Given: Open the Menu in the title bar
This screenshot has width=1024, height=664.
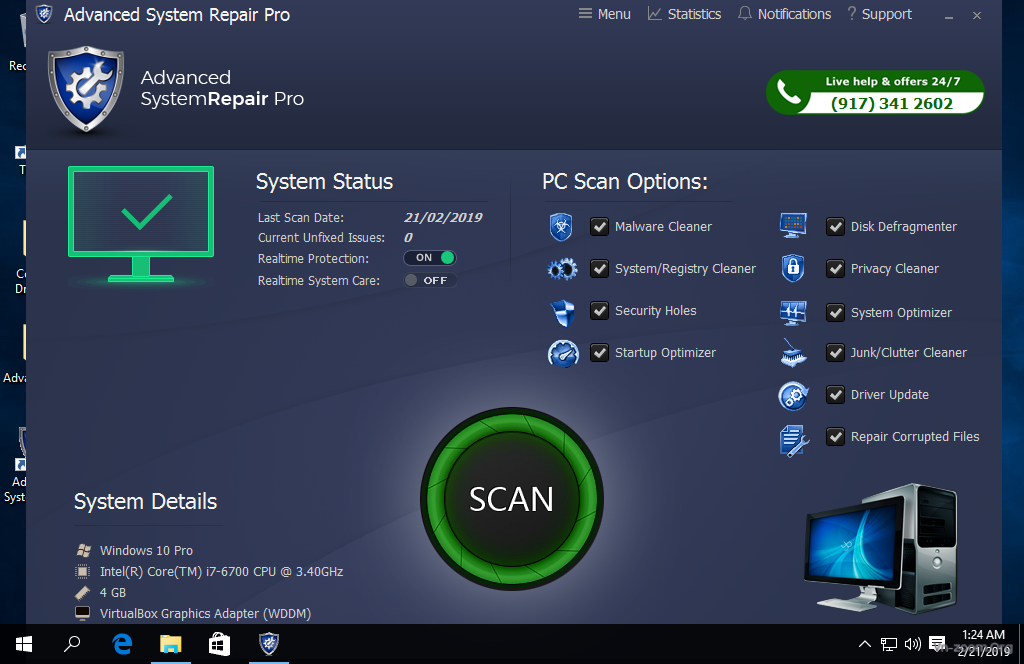Looking at the screenshot, I should tap(604, 14).
